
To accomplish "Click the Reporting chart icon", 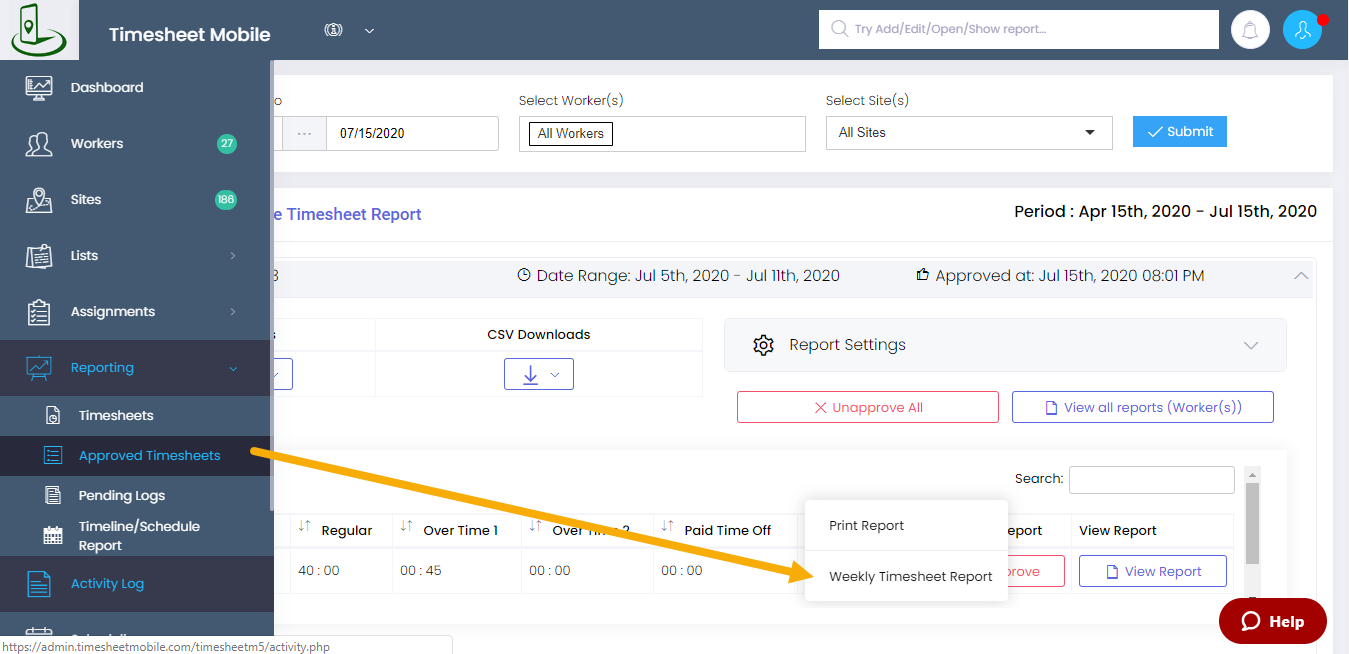I will tap(39, 368).
